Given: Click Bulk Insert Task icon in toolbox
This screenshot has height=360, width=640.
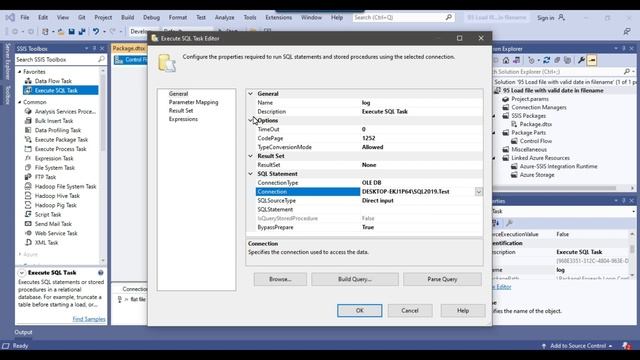Looking at the screenshot, I should [x=28, y=121].
